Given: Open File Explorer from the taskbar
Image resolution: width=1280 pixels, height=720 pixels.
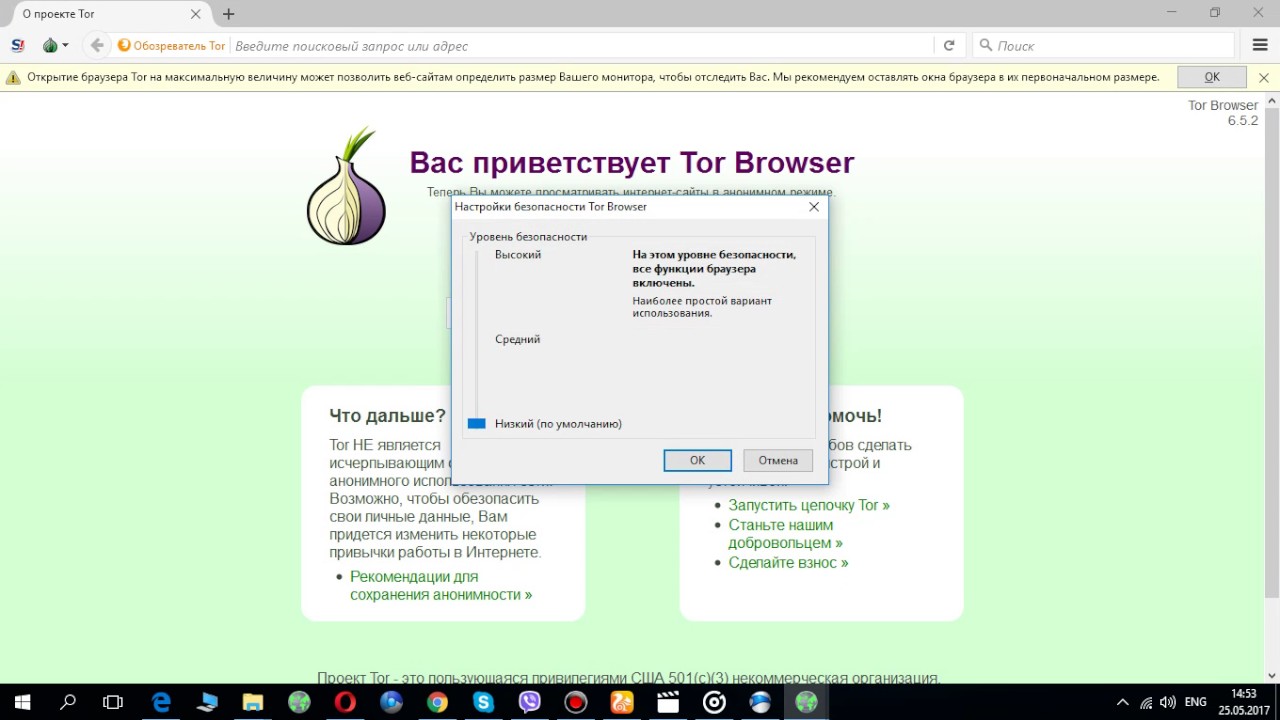Looking at the screenshot, I should tap(253, 702).
